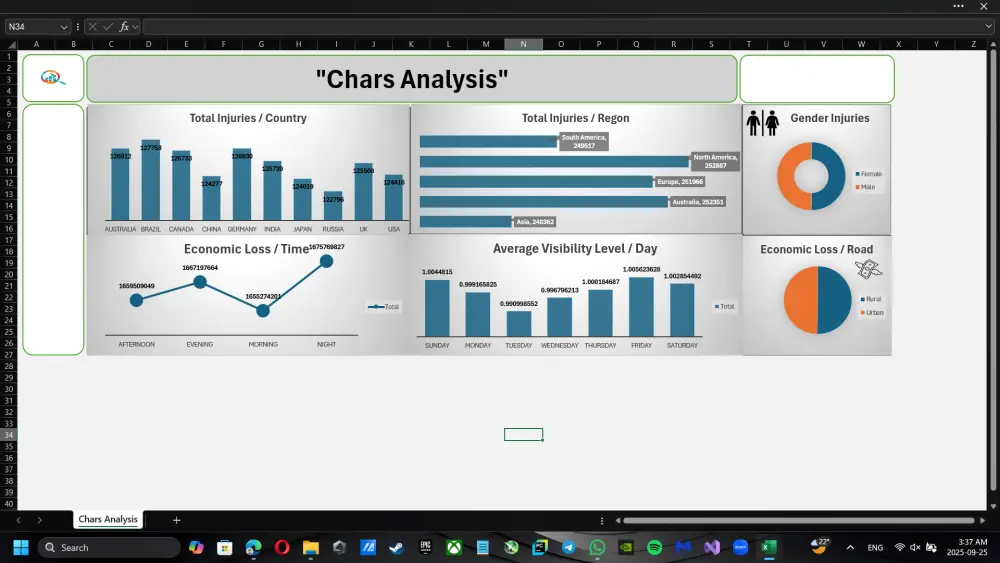
Task: Open Microsoft Store from the taskbar
Action: click(x=224, y=548)
